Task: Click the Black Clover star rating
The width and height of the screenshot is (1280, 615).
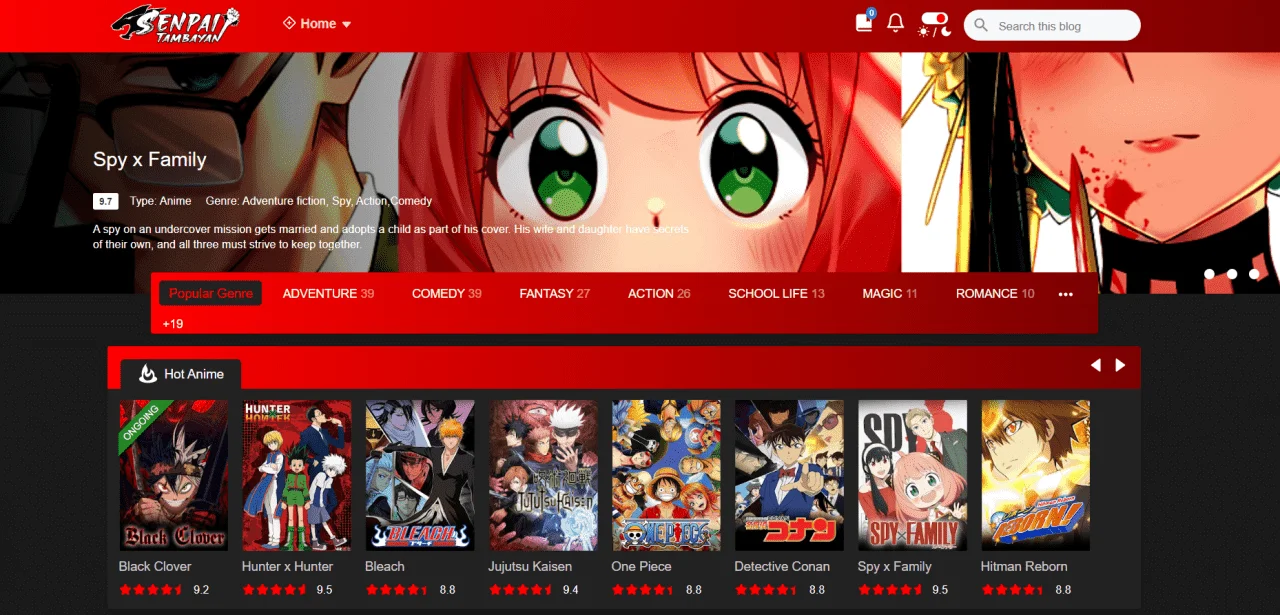Action: 150,590
